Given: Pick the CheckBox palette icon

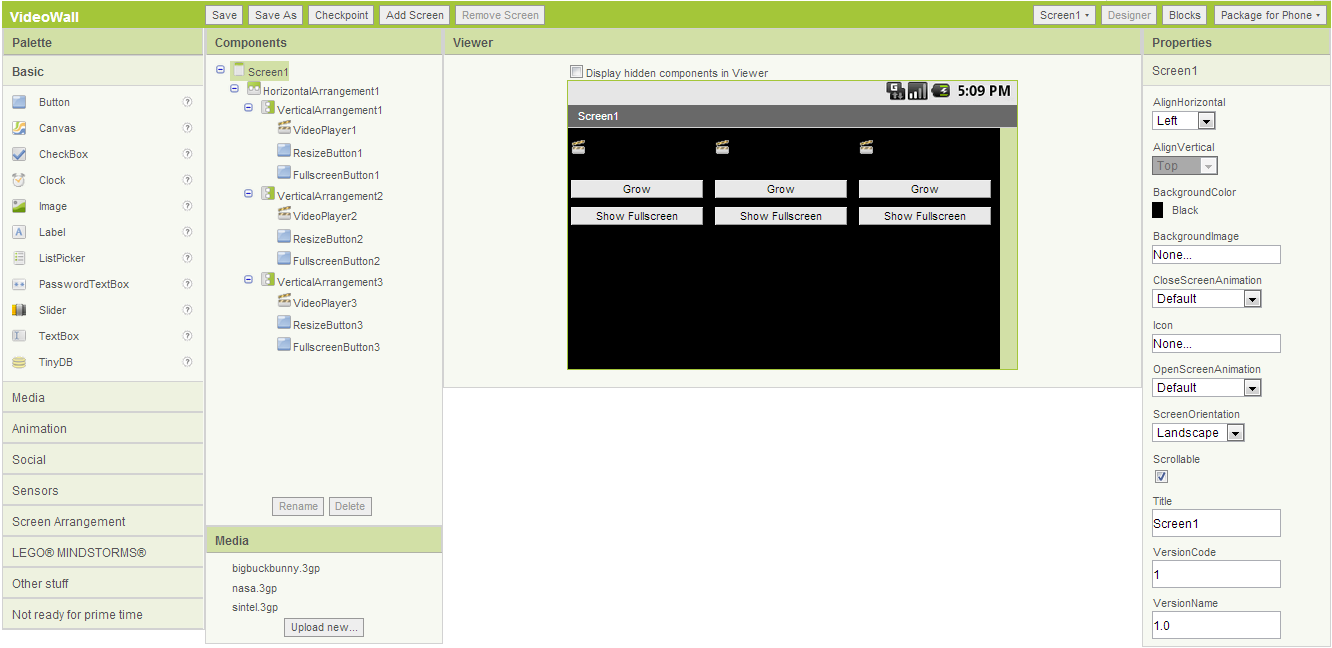Looking at the screenshot, I should click(x=19, y=154).
